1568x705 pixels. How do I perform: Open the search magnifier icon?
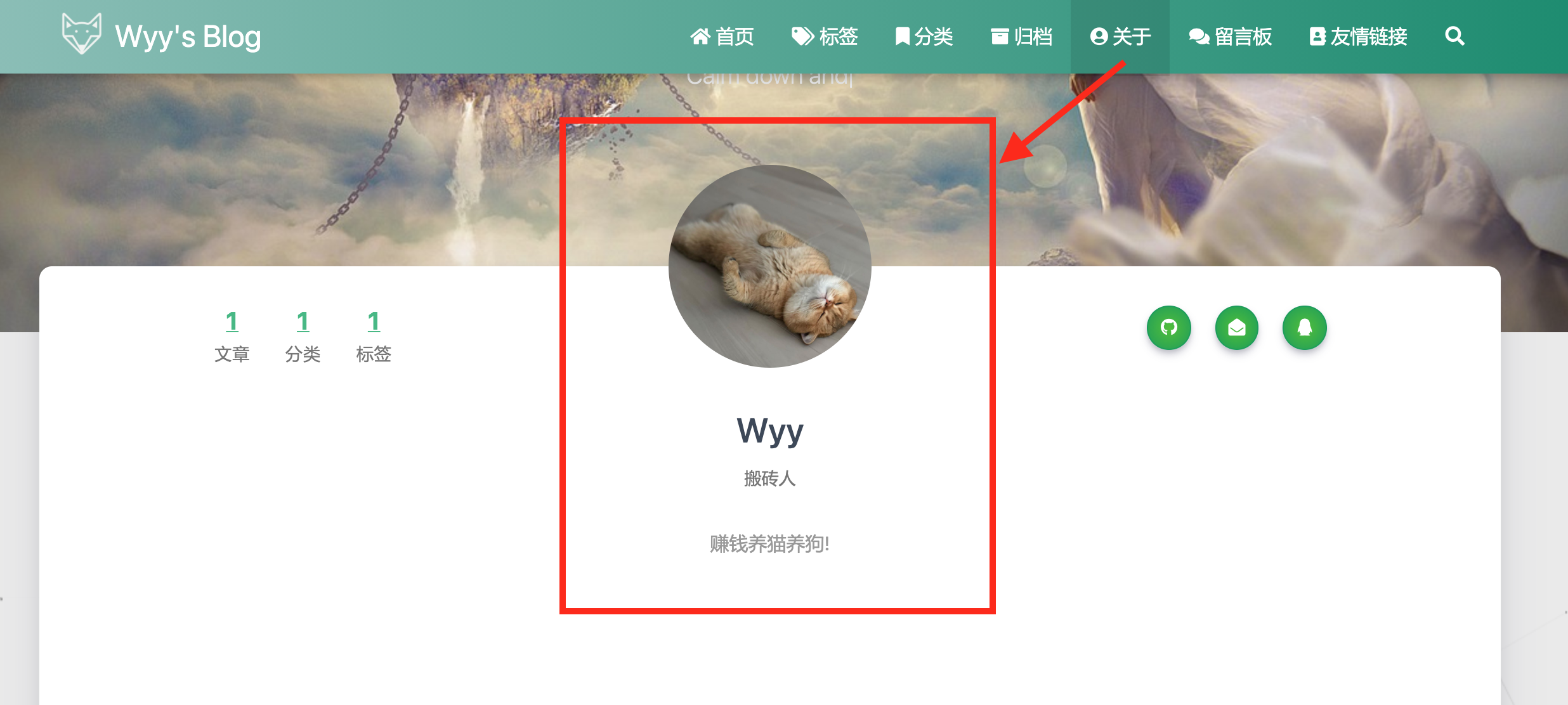pyautogui.click(x=1454, y=36)
